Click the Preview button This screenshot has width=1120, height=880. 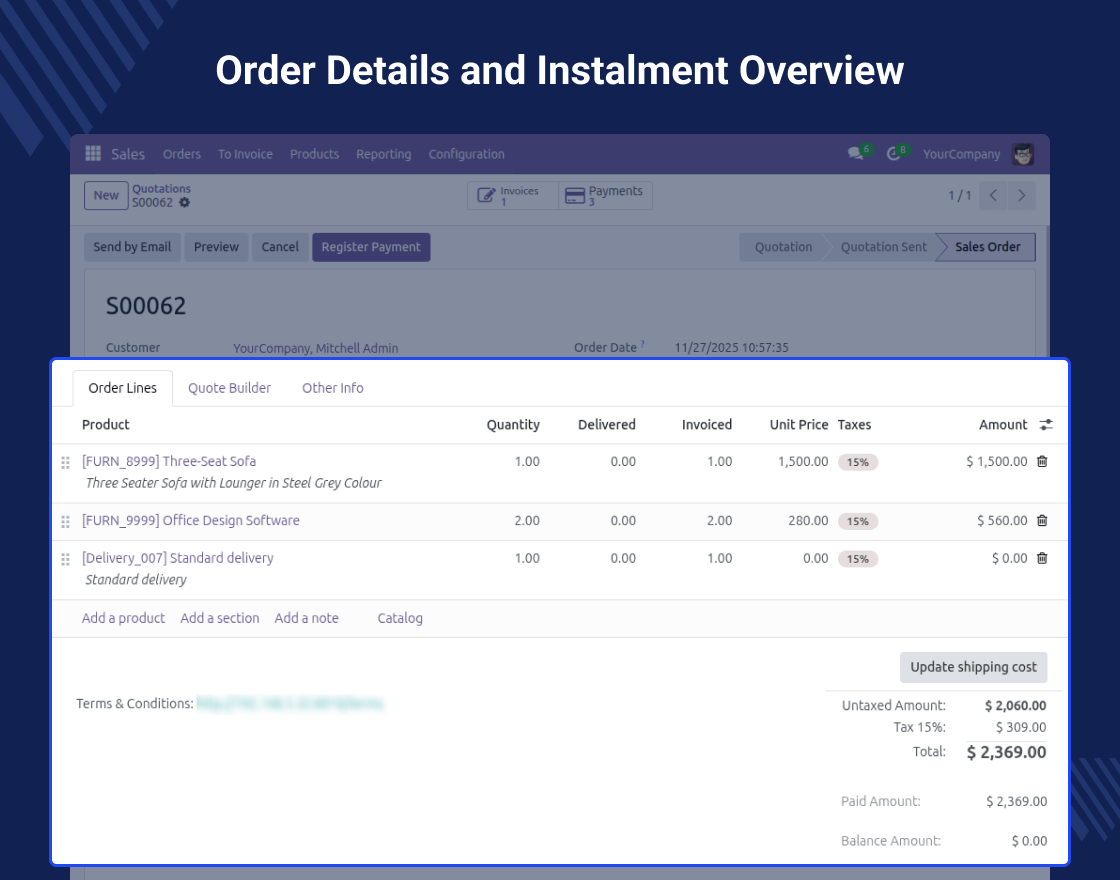pos(216,247)
